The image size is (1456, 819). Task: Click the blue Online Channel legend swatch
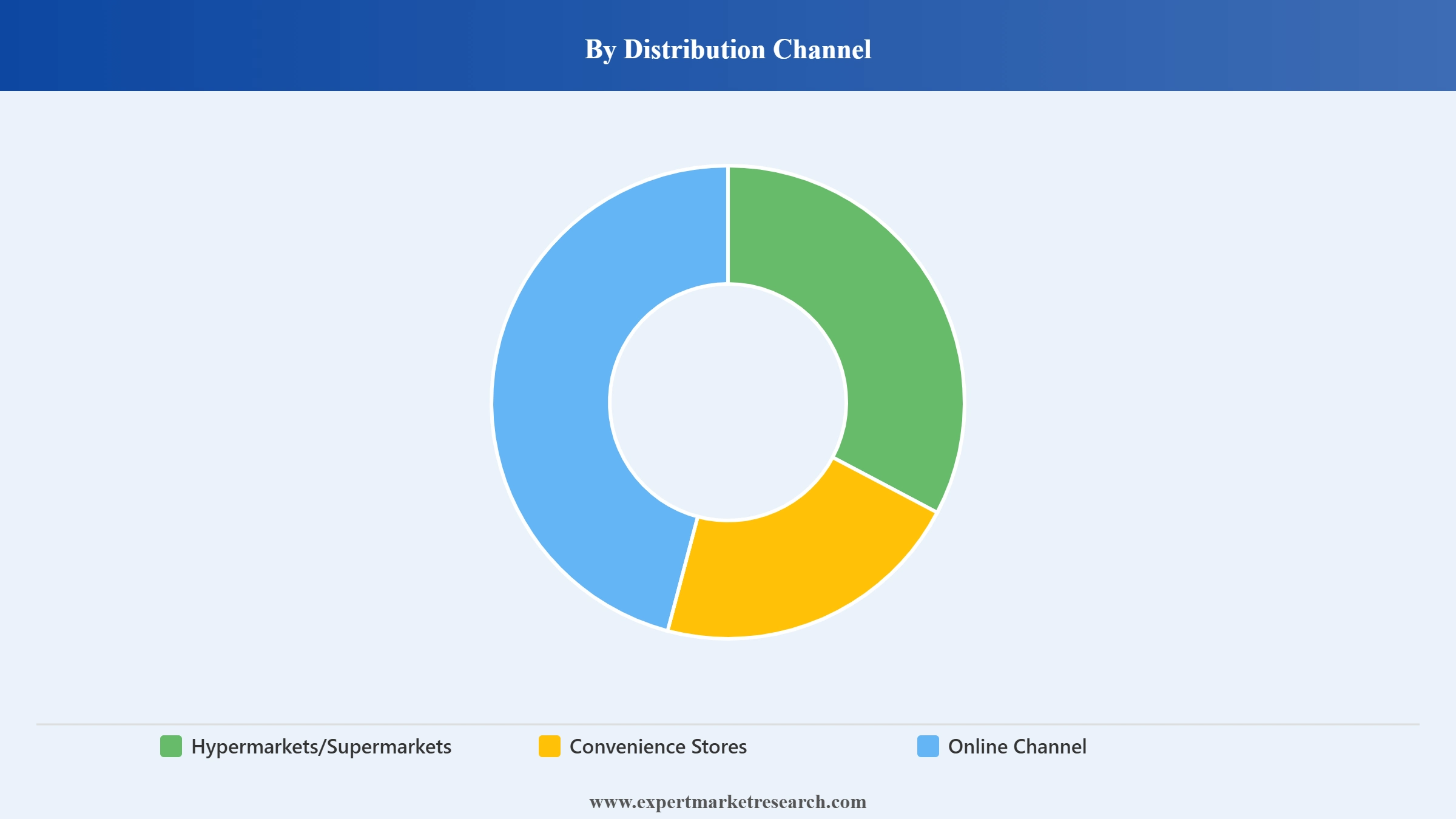coord(928,746)
